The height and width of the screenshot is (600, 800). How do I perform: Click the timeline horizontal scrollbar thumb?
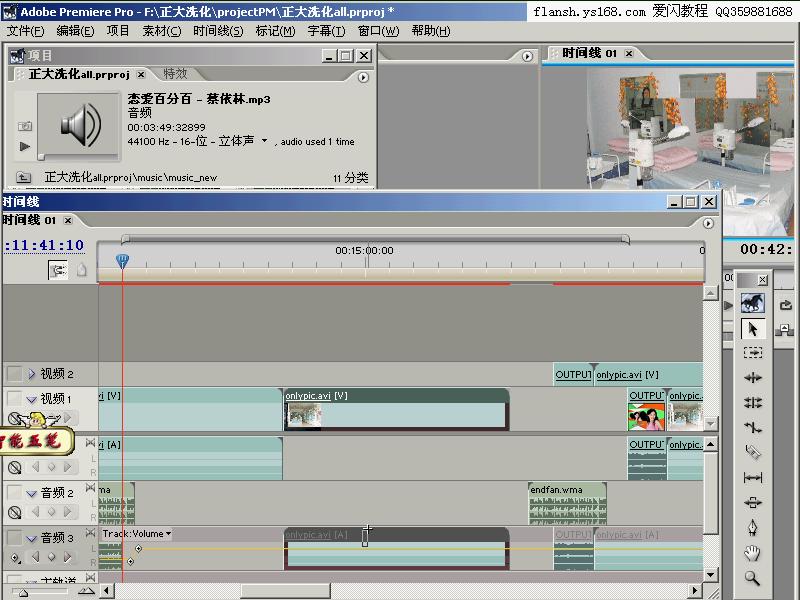tap(285, 591)
